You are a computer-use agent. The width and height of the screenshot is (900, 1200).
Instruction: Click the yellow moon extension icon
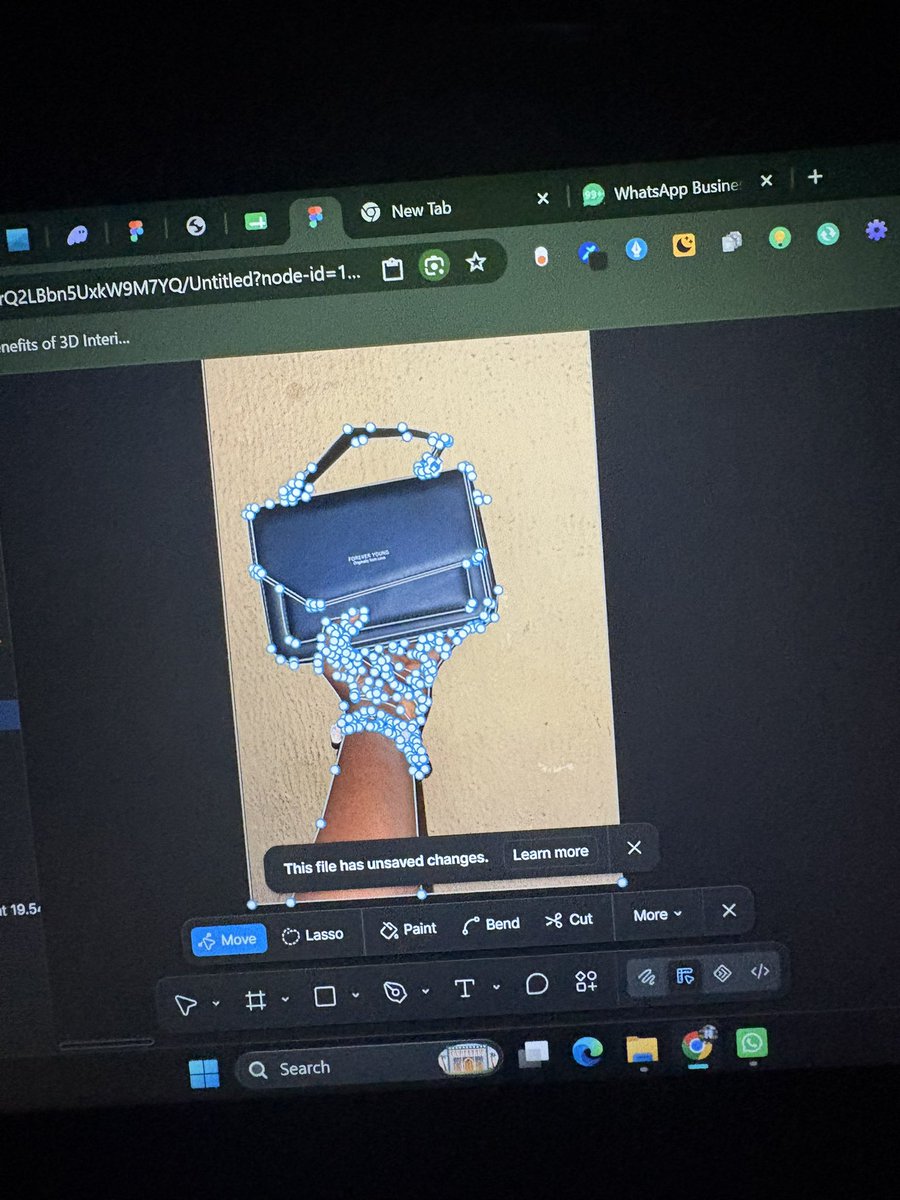pos(684,244)
